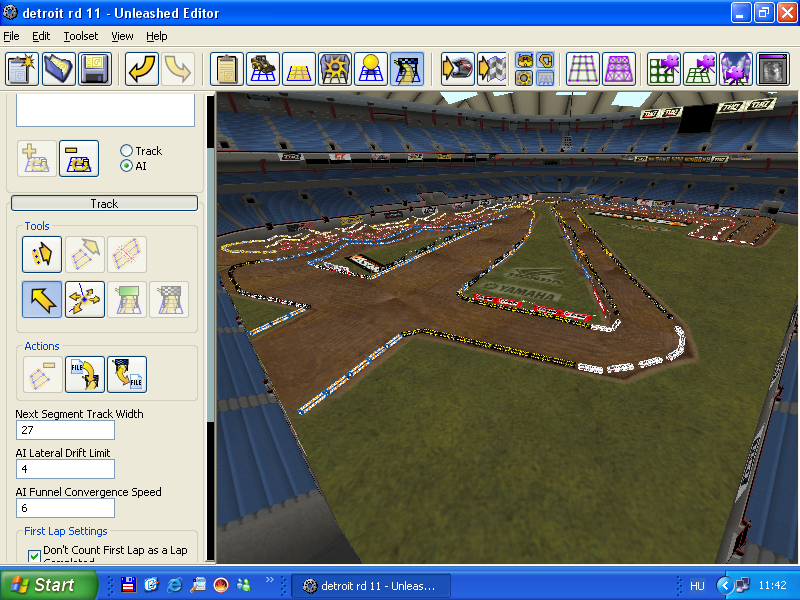Select the AI radio button

point(127,166)
